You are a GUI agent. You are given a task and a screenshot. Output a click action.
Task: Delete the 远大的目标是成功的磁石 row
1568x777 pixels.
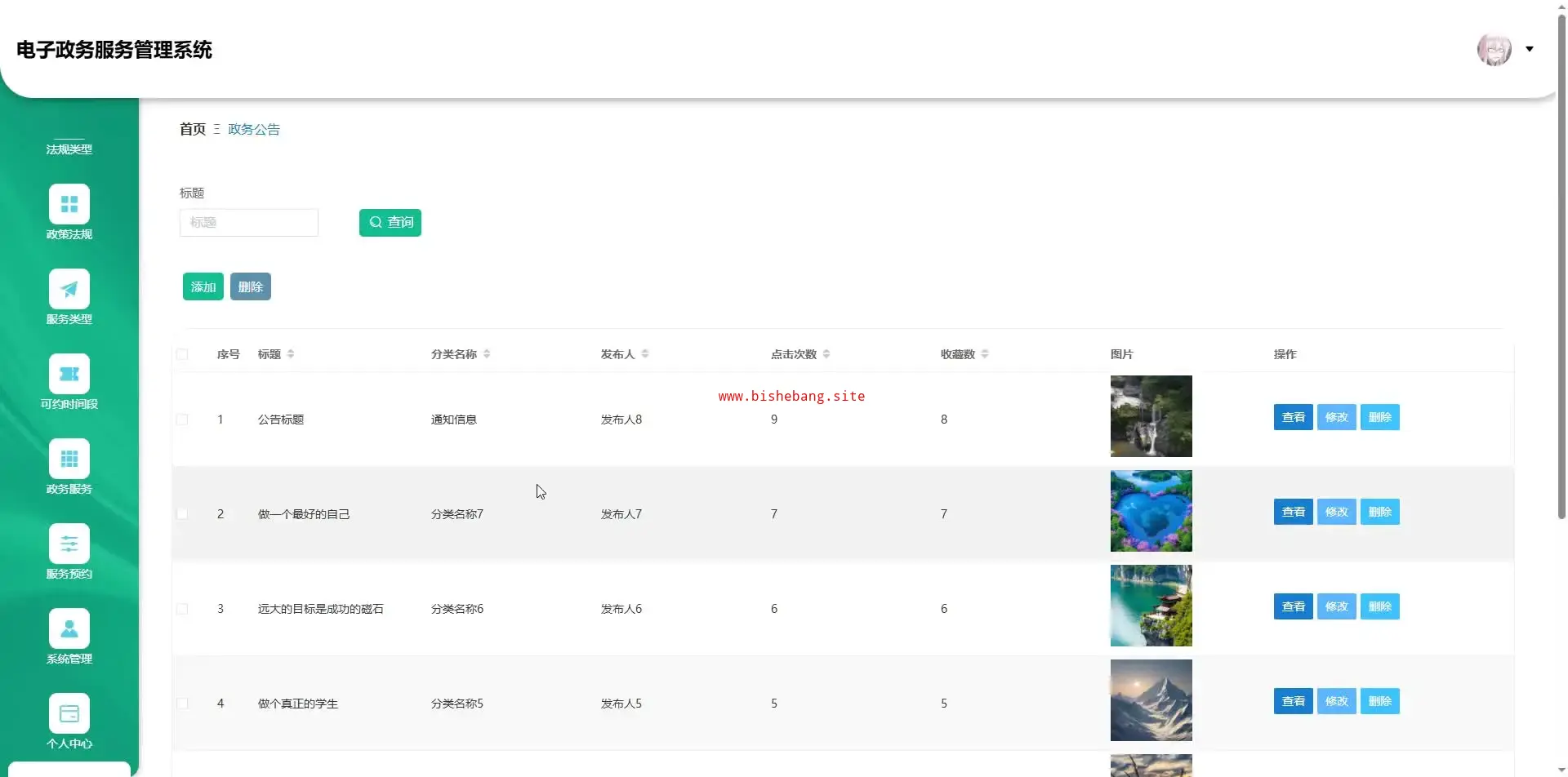[x=1380, y=606]
